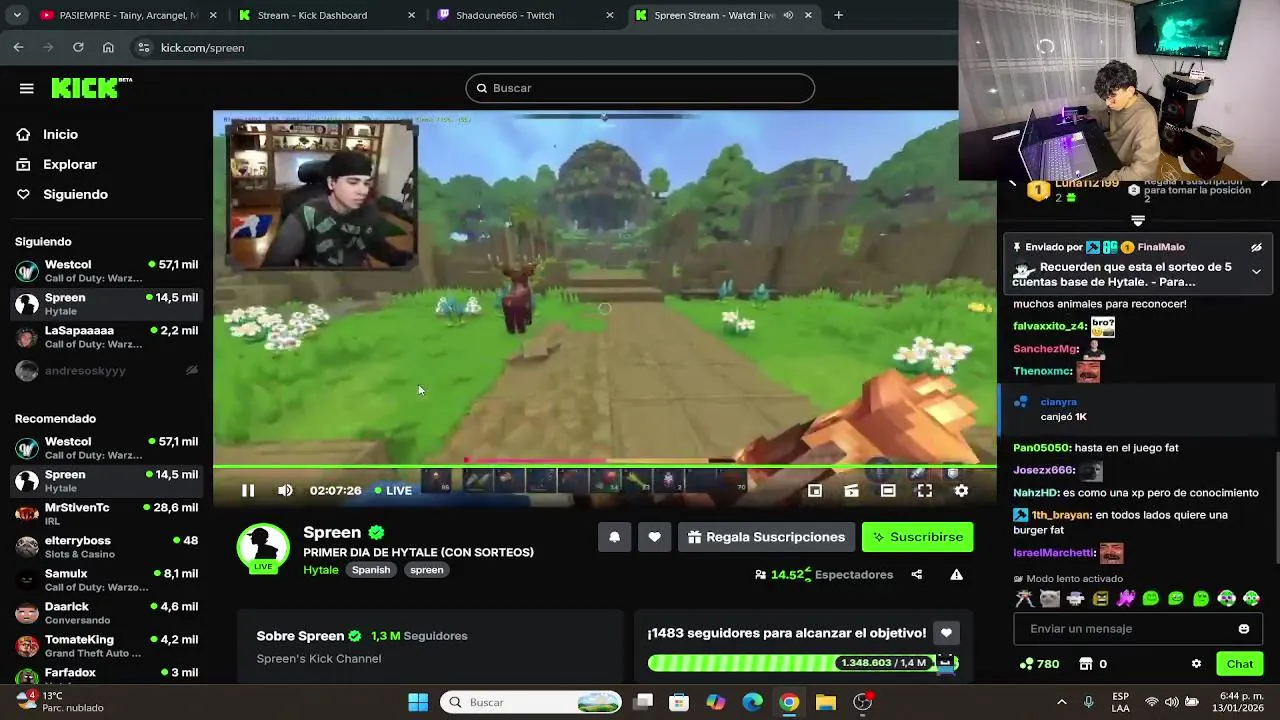Open the Hytale category link
Image resolution: width=1280 pixels, height=720 pixels.
click(321, 570)
